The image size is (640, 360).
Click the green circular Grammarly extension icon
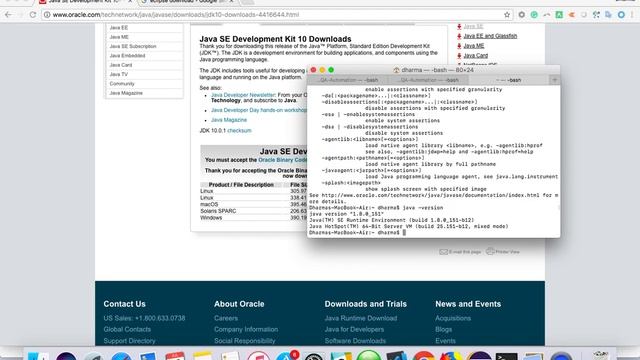click(x=534, y=15)
